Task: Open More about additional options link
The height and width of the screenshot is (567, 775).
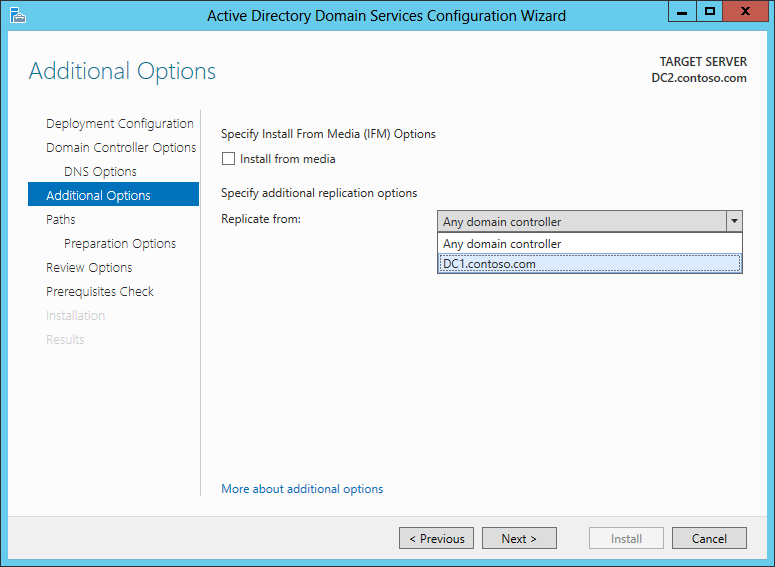Action: 302,489
